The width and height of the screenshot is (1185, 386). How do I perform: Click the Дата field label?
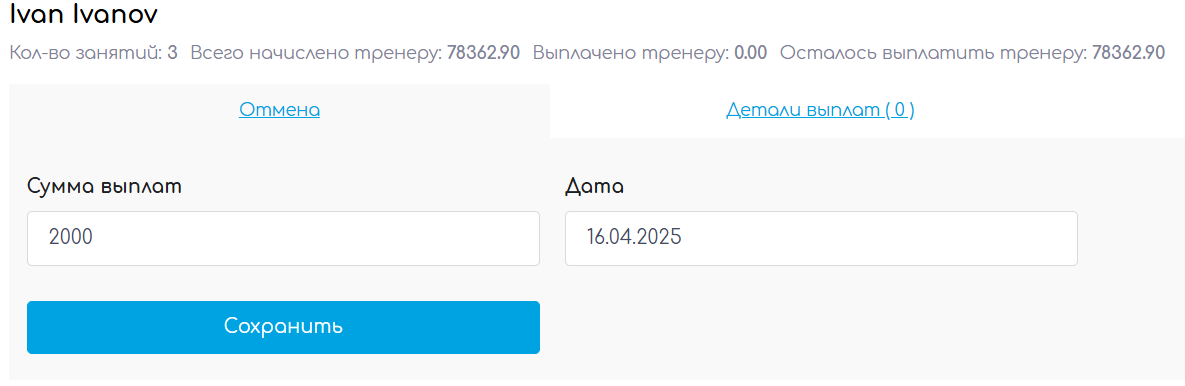click(595, 187)
